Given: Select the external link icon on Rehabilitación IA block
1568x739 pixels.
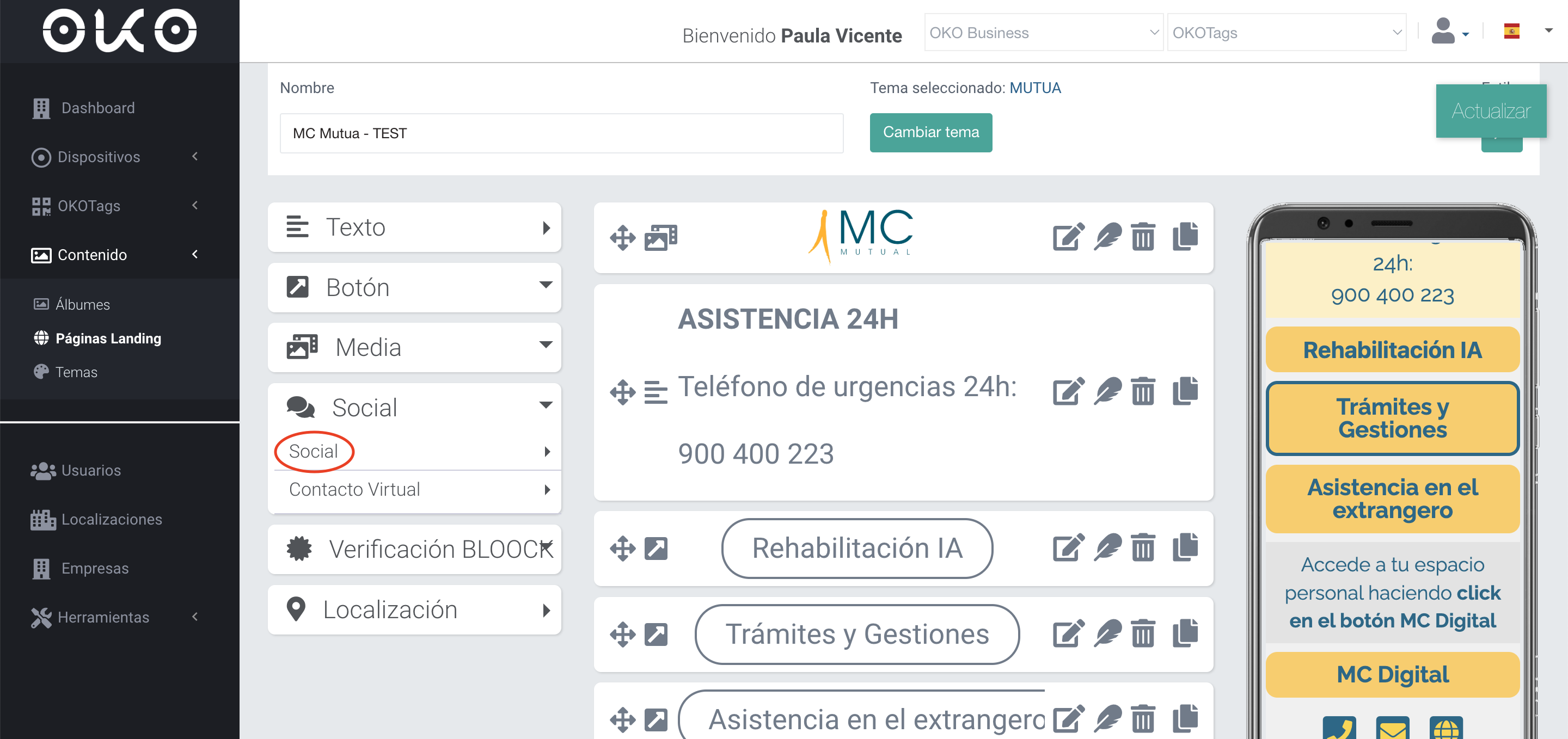Looking at the screenshot, I should click(656, 549).
